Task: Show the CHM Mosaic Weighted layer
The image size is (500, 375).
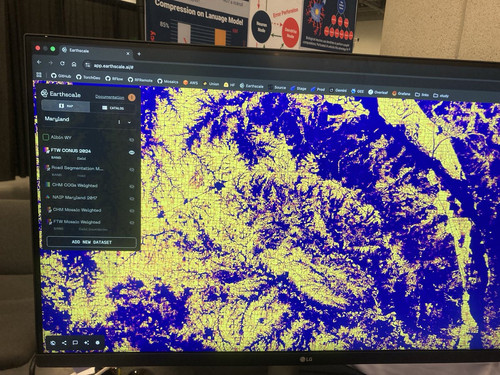Action: 132,211
